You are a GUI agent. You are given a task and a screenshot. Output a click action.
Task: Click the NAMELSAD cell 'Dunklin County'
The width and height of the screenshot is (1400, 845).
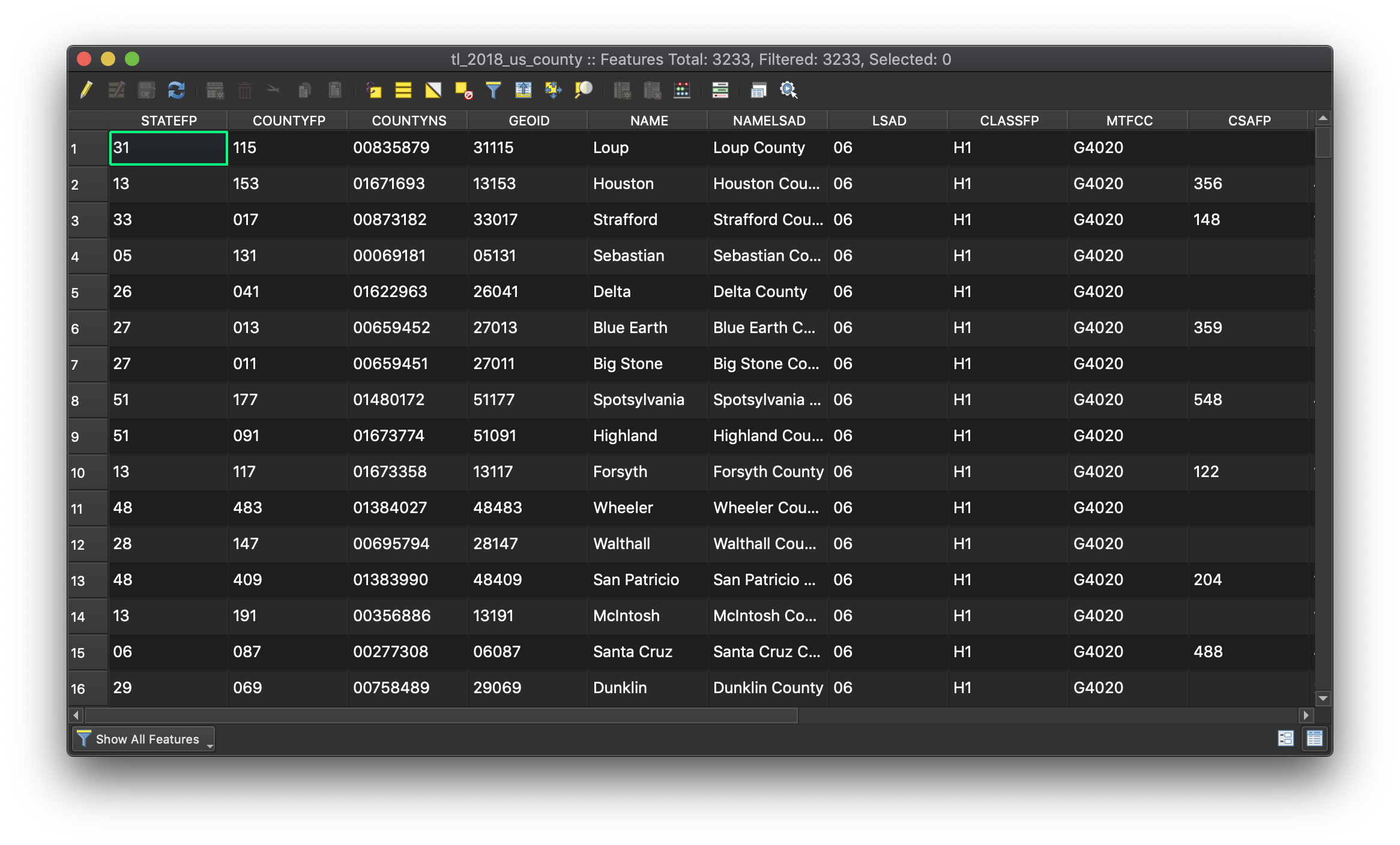768,688
